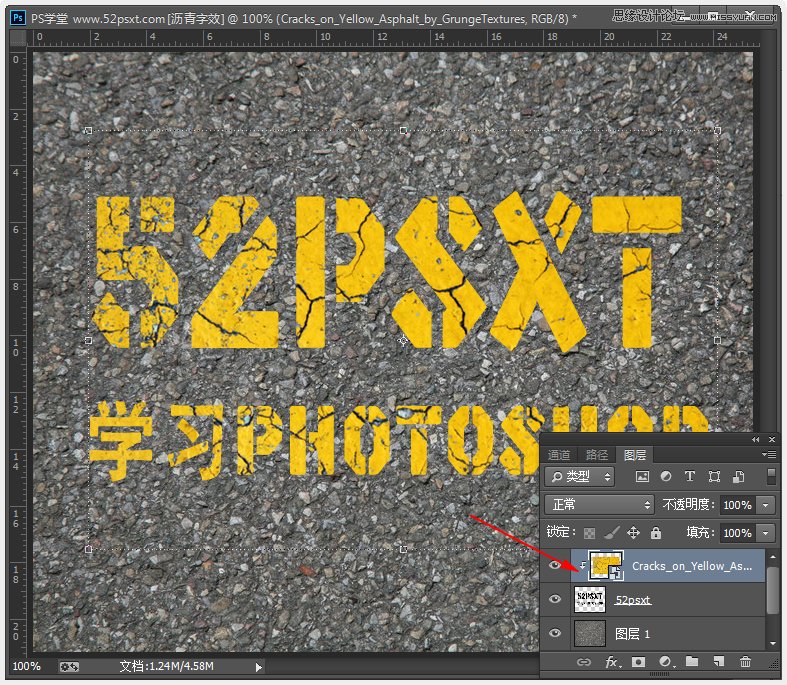Click the bottom-middle transform handle
This screenshot has width=787, height=685.
pyautogui.click(x=404, y=550)
